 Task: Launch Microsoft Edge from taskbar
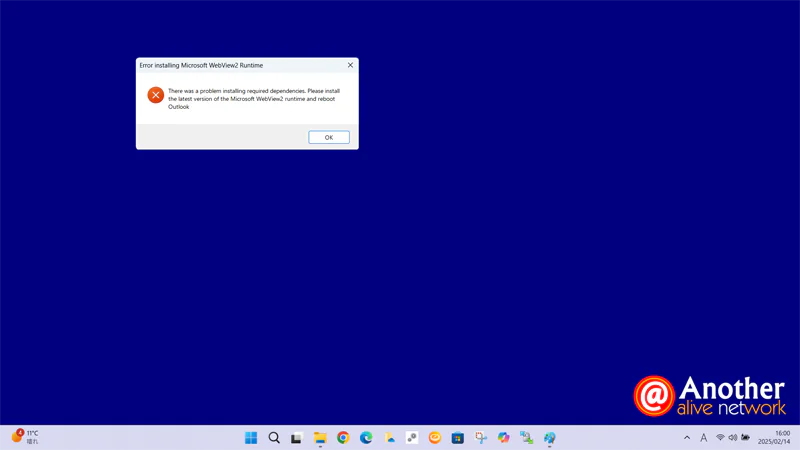[x=366, y=438]
